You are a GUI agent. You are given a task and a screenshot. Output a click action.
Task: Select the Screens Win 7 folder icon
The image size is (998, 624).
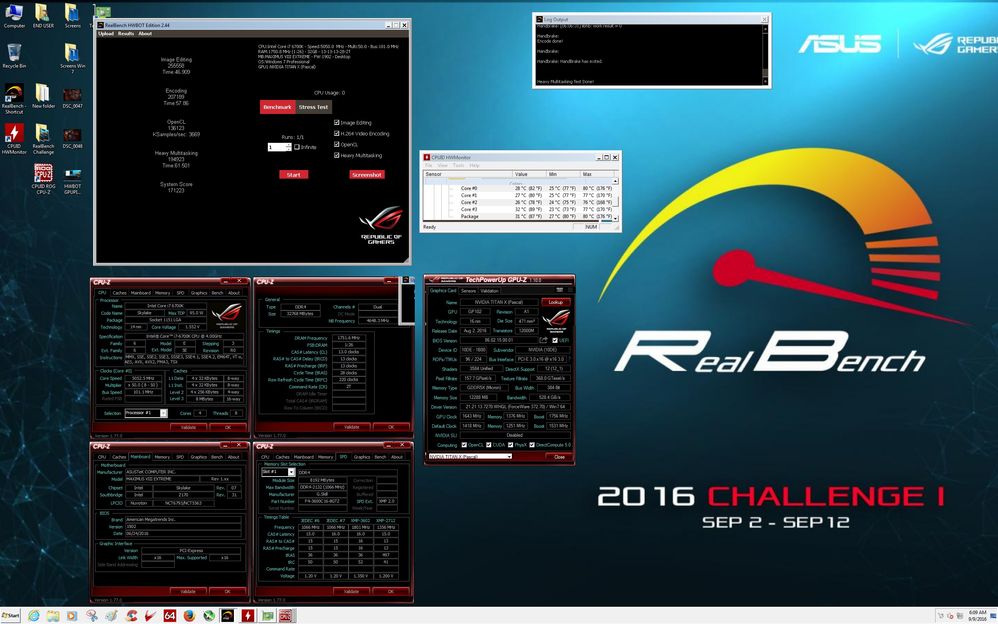(x=72, y=59)
